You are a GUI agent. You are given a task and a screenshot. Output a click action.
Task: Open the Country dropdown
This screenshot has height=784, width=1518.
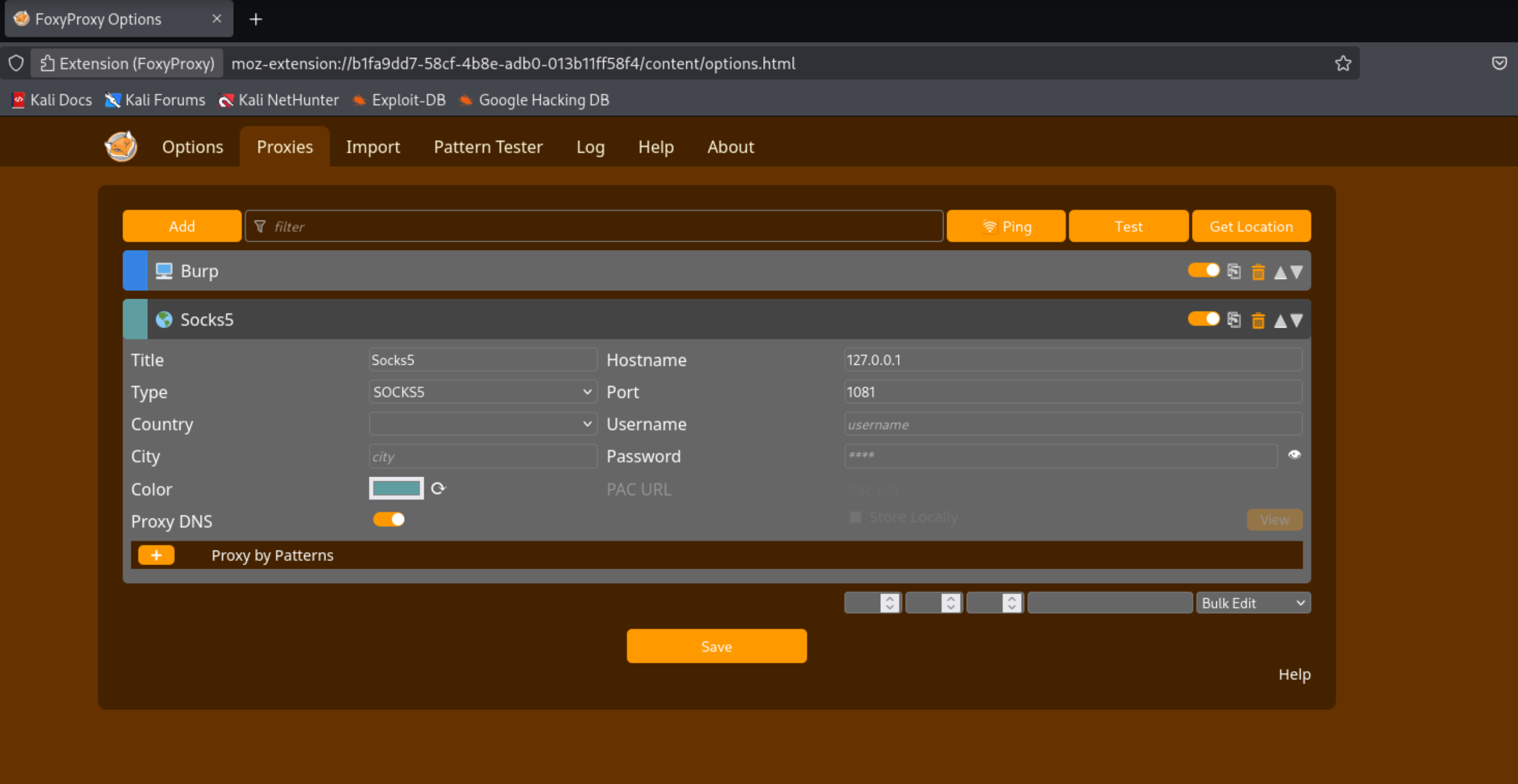coord(482,423)
